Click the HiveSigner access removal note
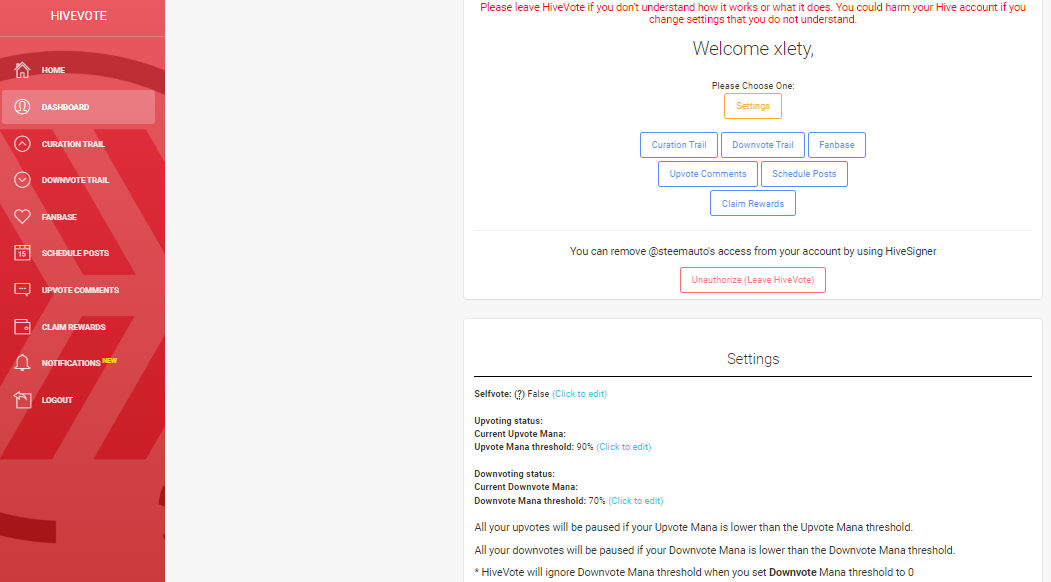Screen dimensions: 1051x582 point(753,251)
